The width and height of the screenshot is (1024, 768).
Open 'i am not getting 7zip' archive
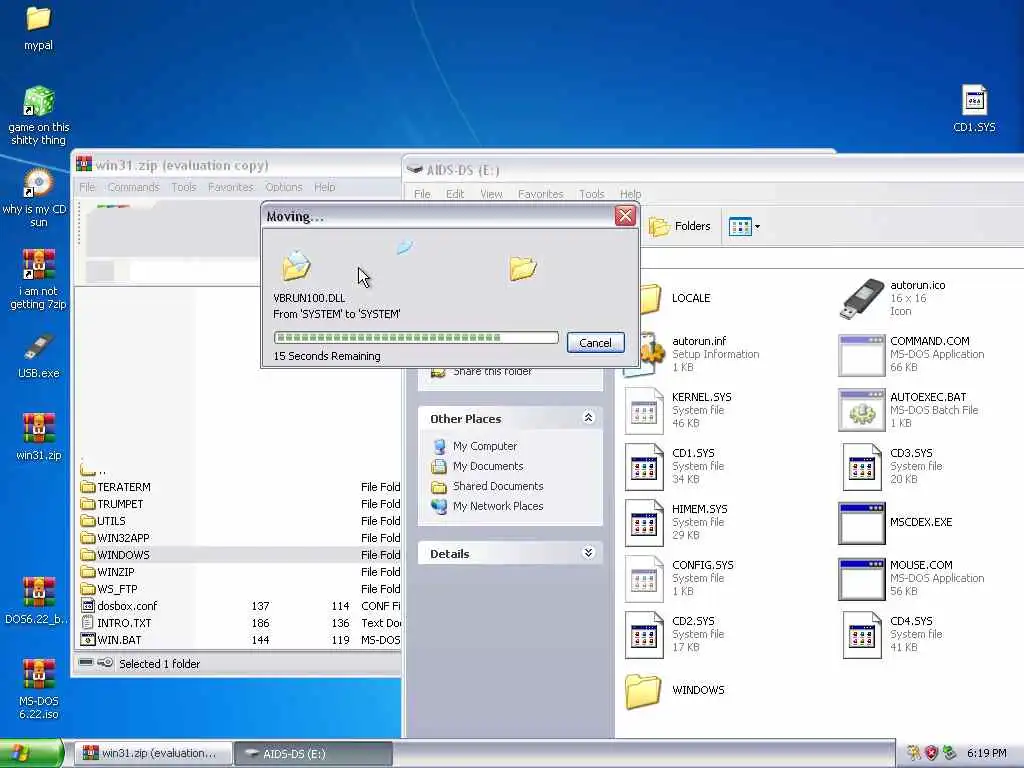tap(38, 280)
